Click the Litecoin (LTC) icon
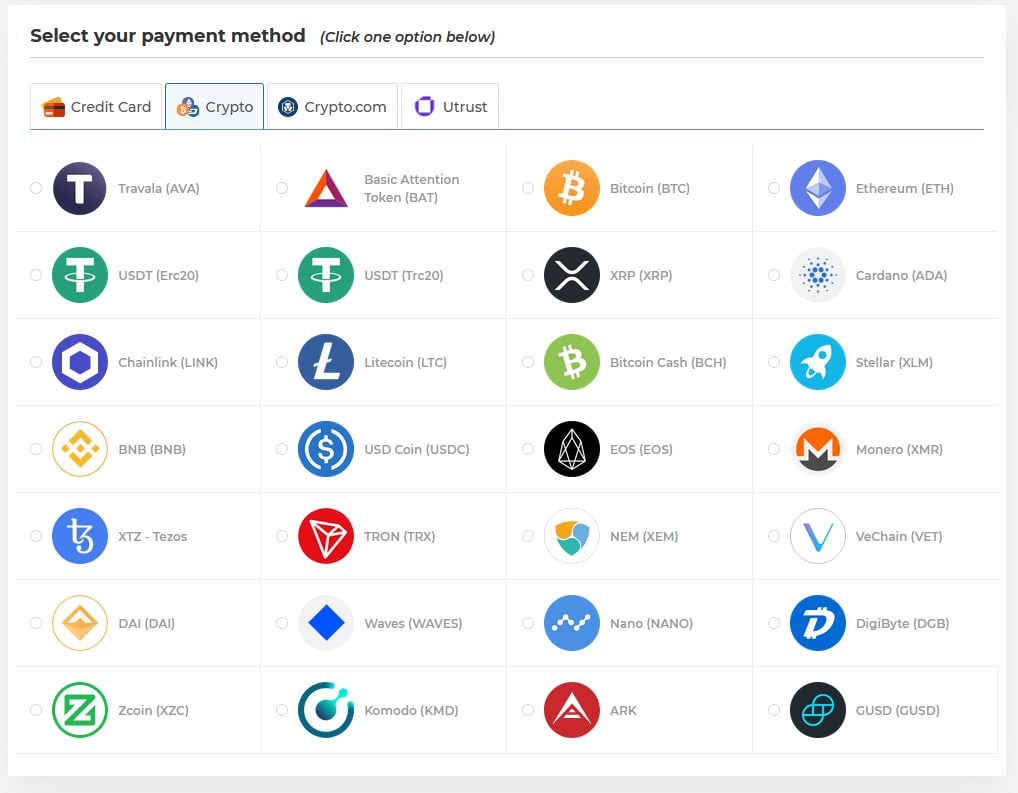 (x=326, y=362)
